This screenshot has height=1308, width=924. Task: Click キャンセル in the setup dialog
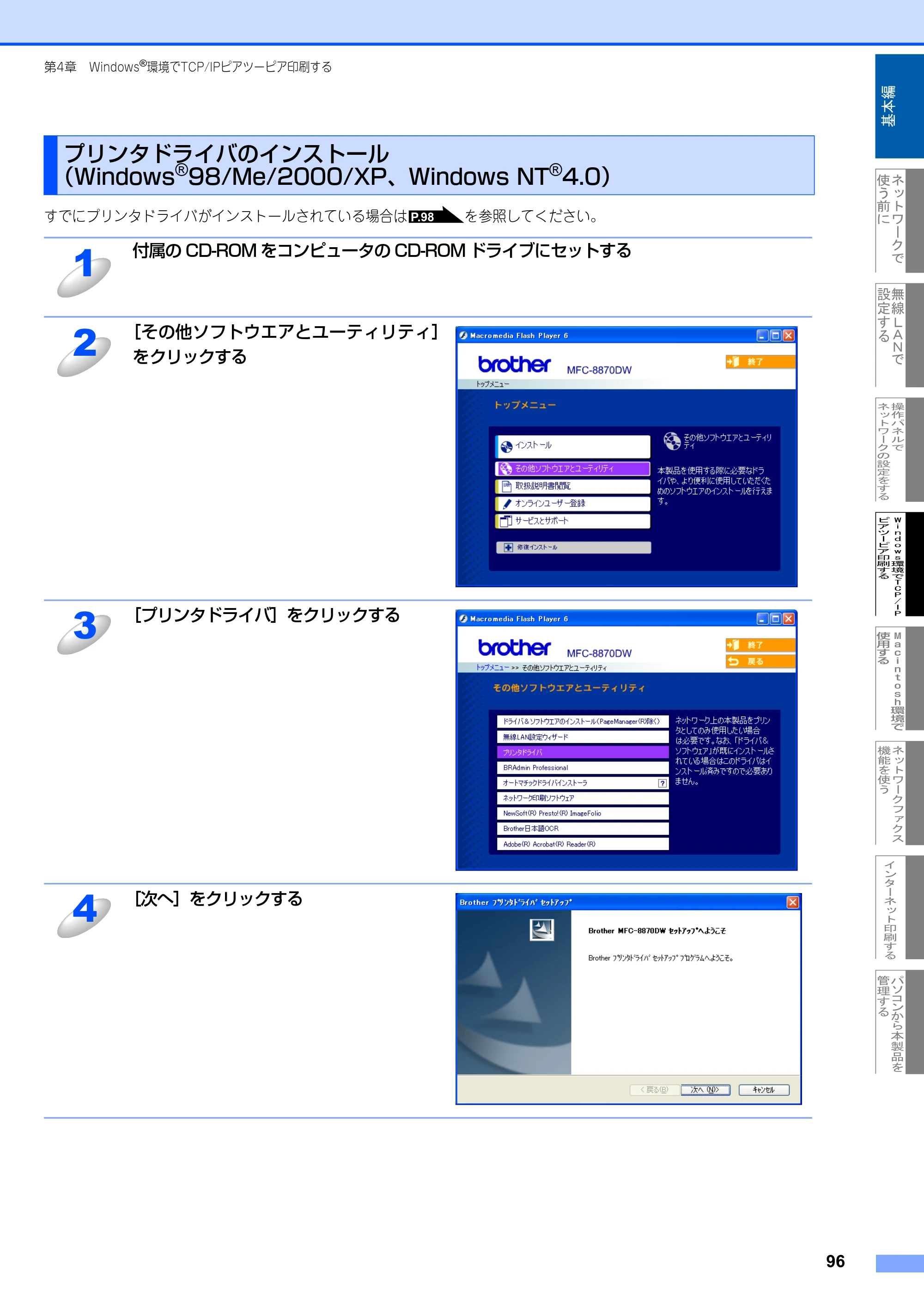pyautogui.click(x=763, y=1089)
